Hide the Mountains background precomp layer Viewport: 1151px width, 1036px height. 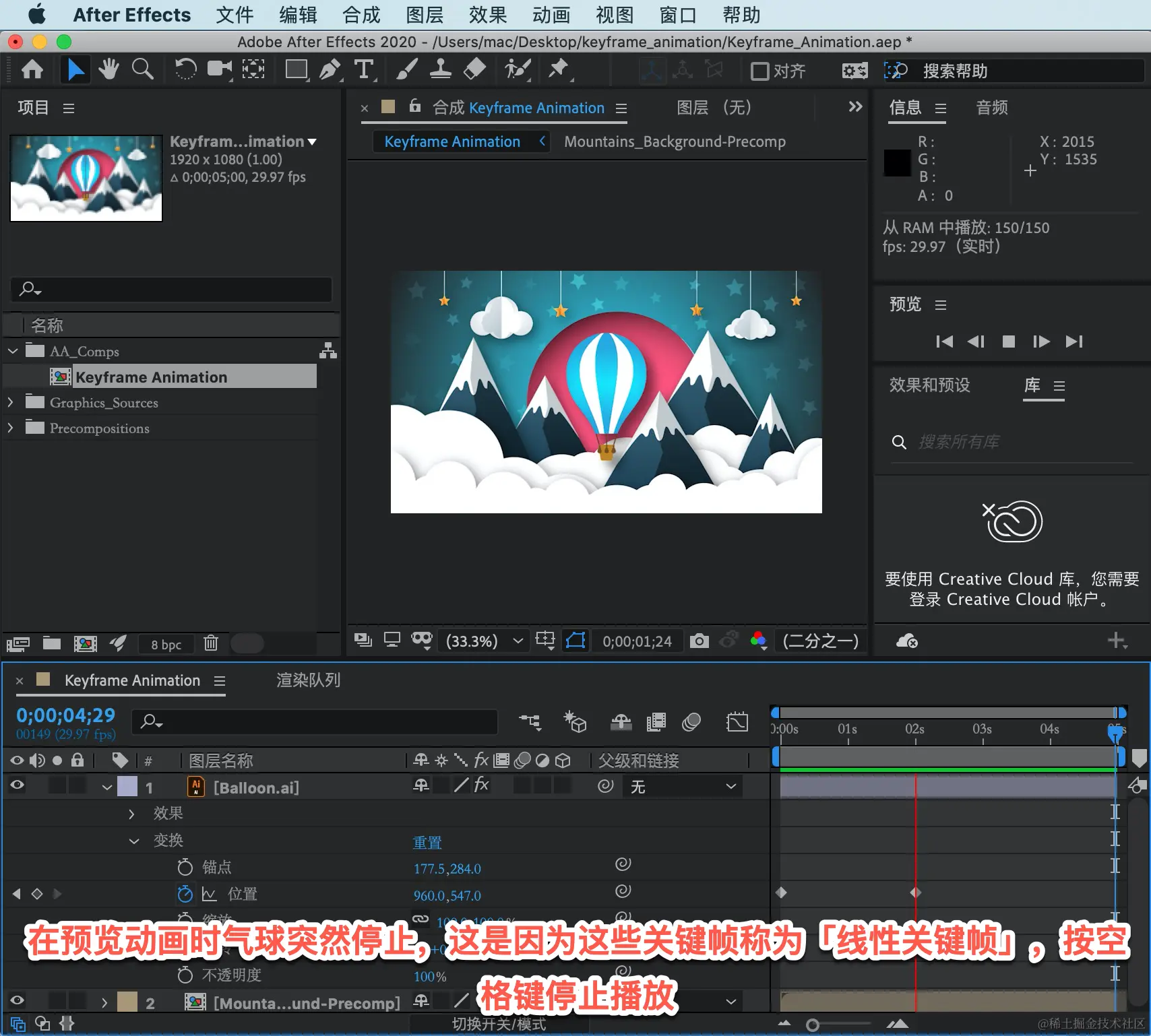point(18,1000)
